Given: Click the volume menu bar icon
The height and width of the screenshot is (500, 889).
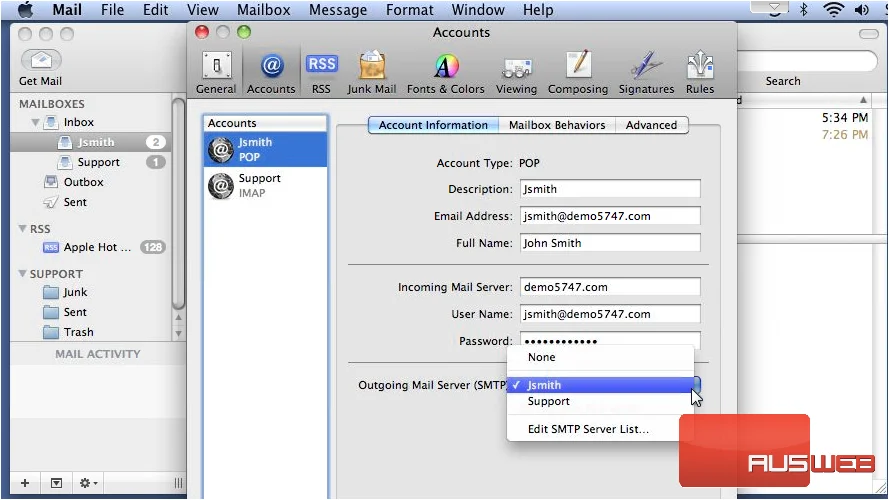Looking at the screenshot, I should click(x=862, y=9).
